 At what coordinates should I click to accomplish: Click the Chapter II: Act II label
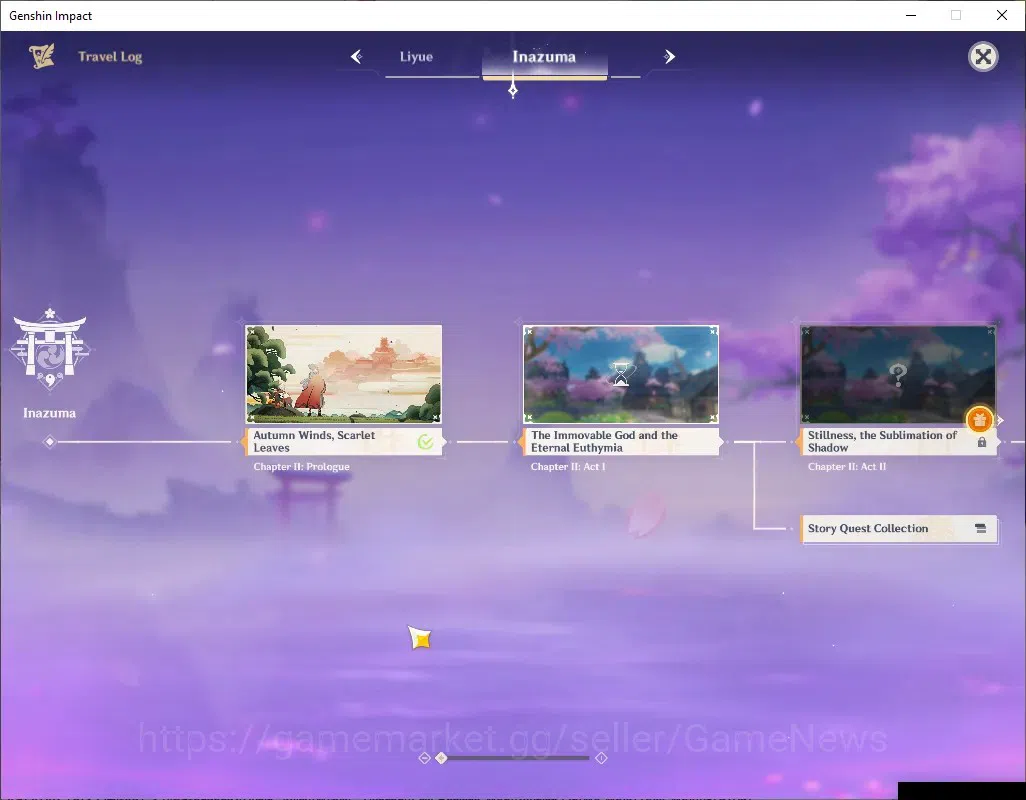(x=847, y=466)
